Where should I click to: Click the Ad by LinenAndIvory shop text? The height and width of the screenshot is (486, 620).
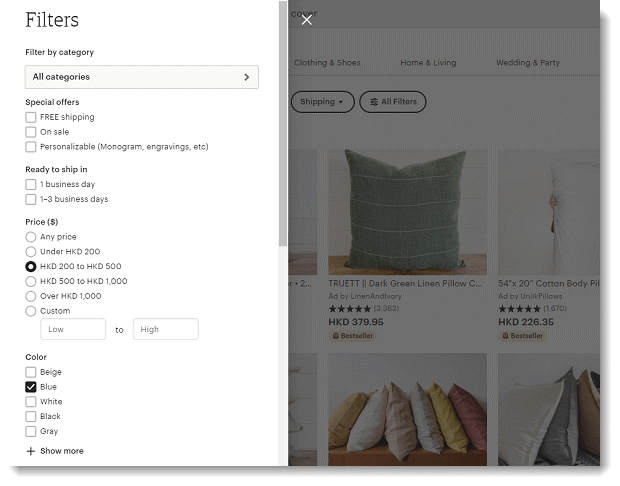[365, 296]
